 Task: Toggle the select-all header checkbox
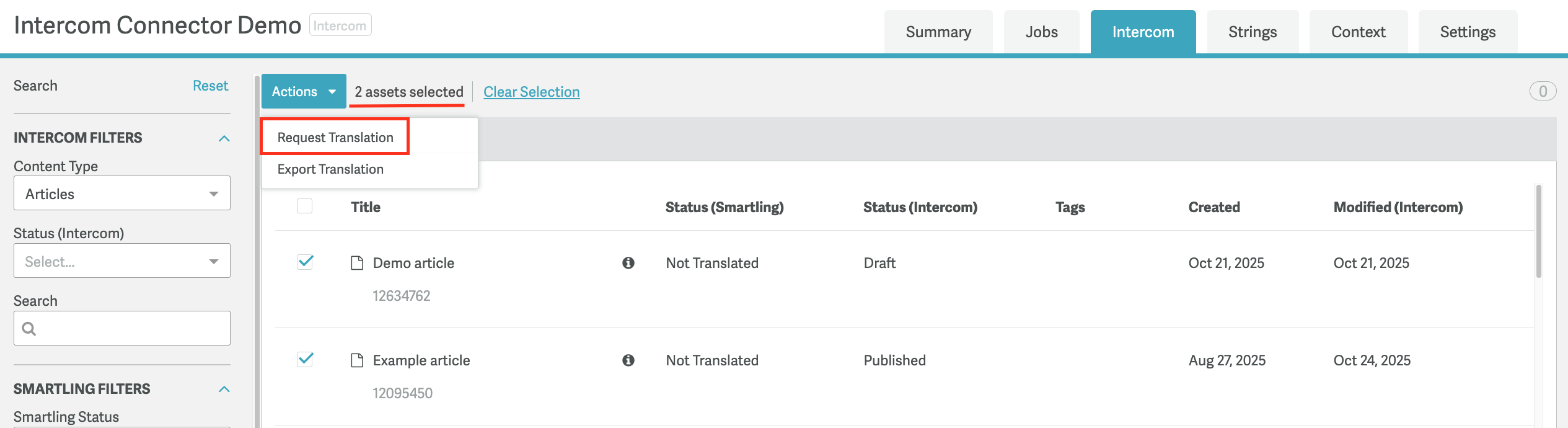point(305,206)
